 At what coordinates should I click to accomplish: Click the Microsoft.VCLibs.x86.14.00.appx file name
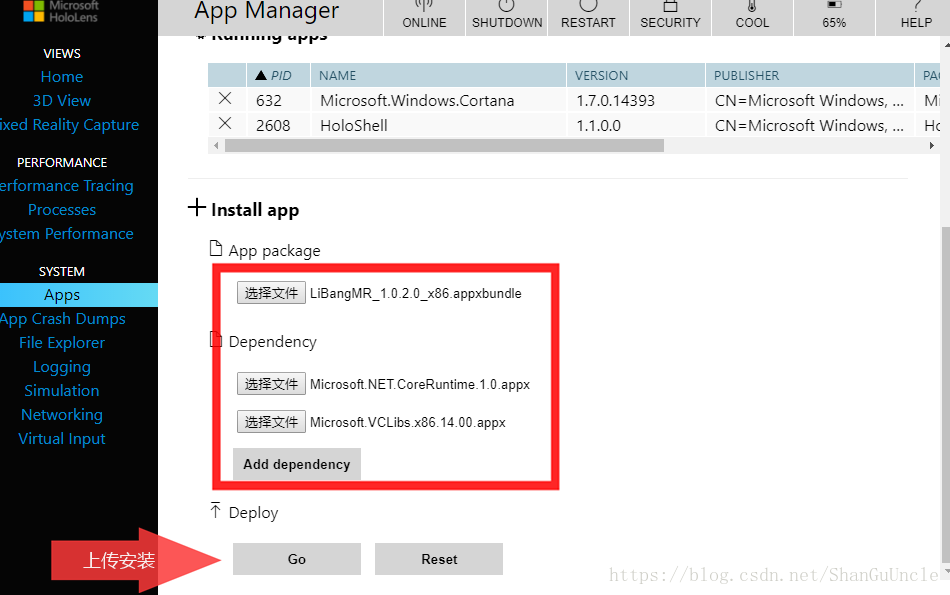click(408, 422)
